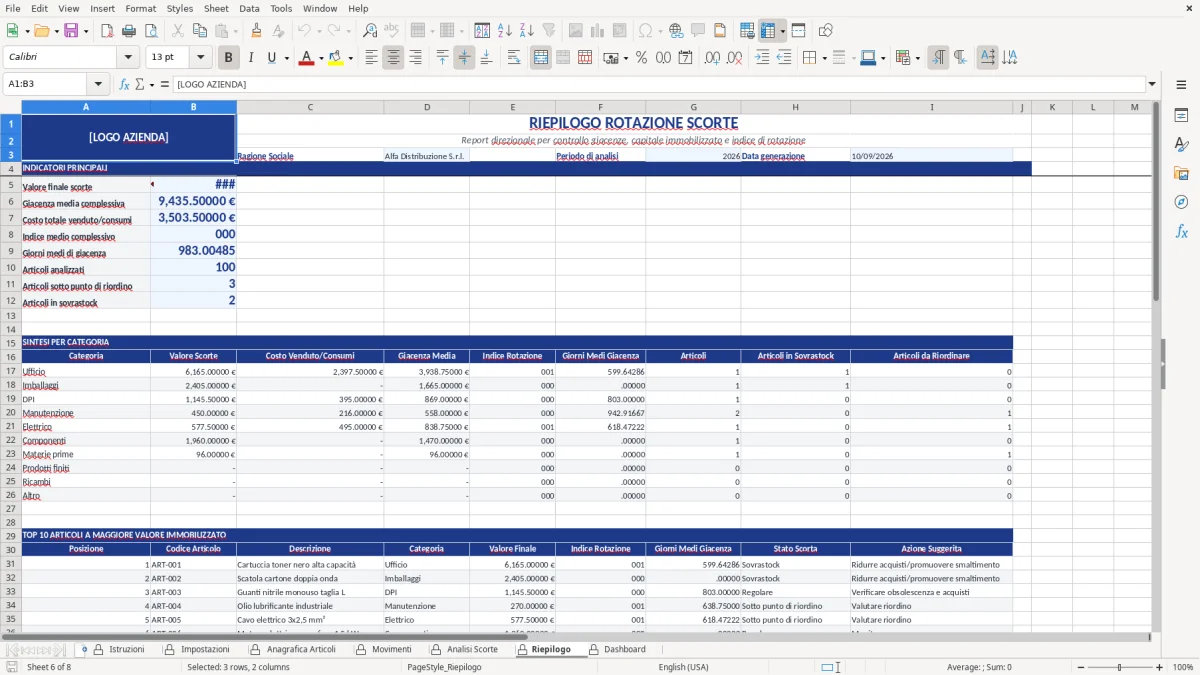Toggle Center horizontally alignment
Screen dimensions: 1200x675
(x=393, y=58)
